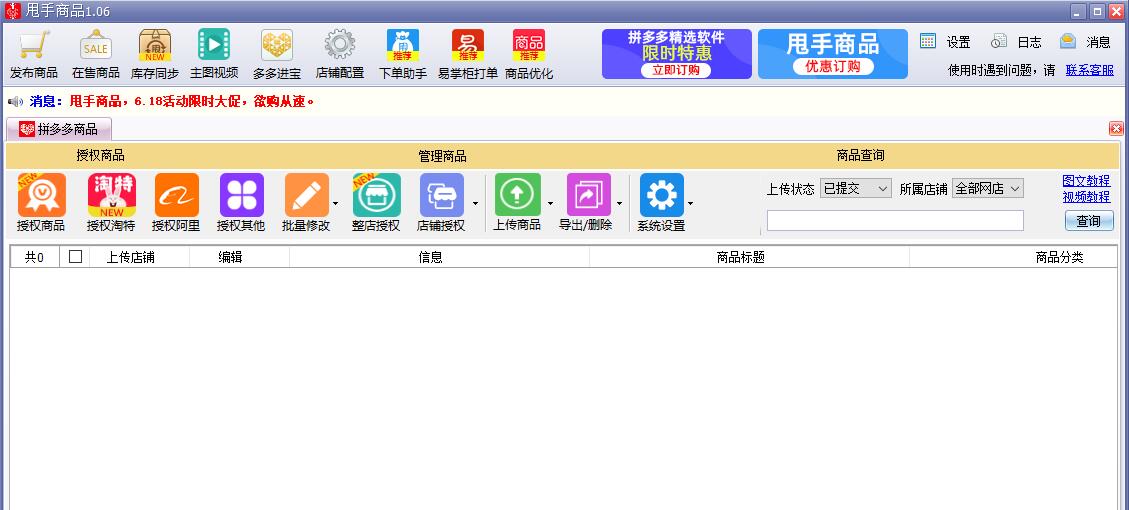Click the 导出/删除 pink icon
1129x510 pixels.
589,195
